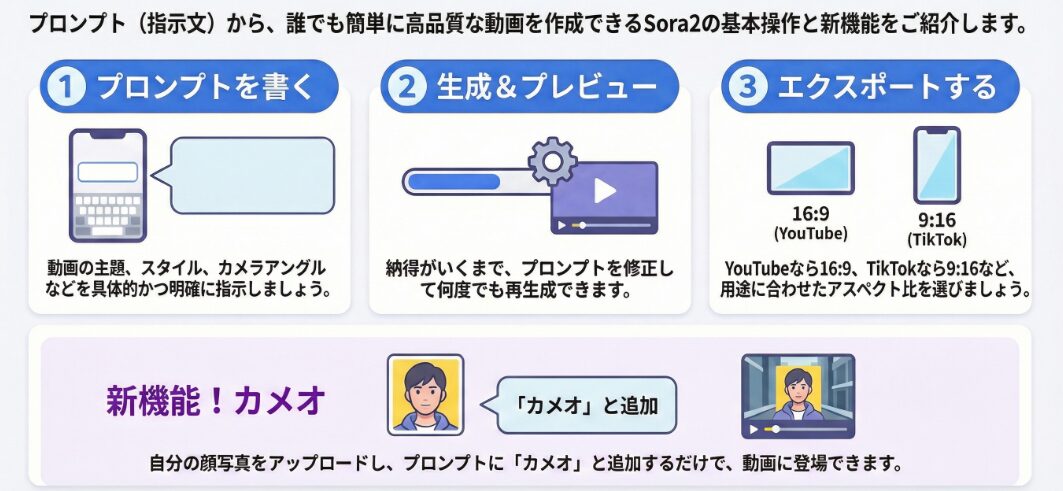
Task: Click the large play button on the video illustration
Action: [604, 191]
